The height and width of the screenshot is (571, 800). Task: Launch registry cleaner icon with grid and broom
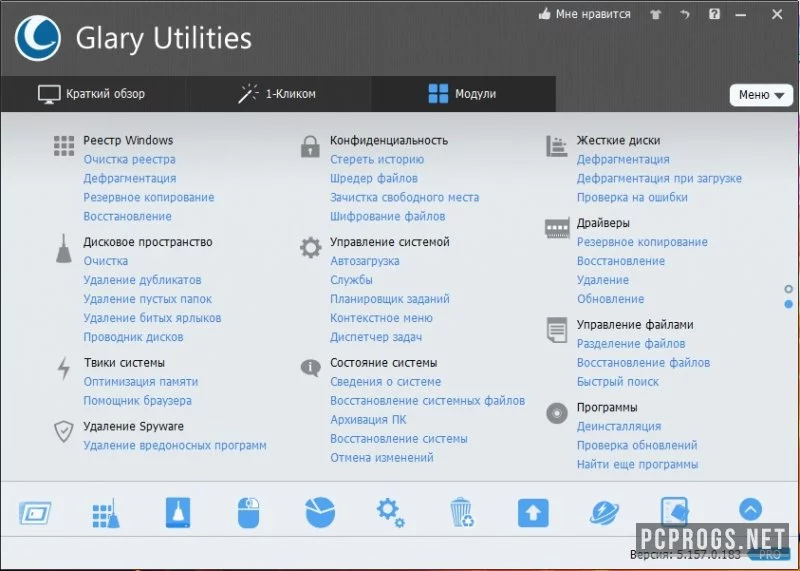106,513
